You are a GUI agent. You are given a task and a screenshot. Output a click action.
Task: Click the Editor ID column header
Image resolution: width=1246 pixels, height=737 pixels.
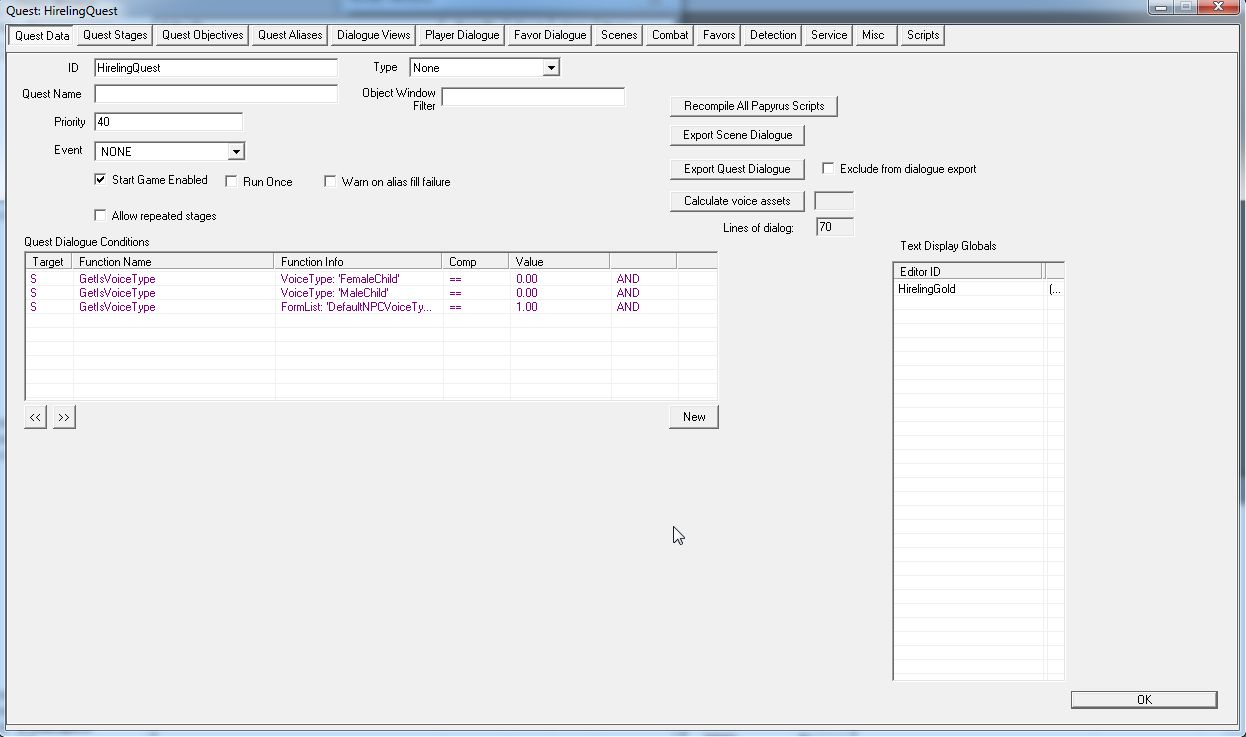pos(968,271)
